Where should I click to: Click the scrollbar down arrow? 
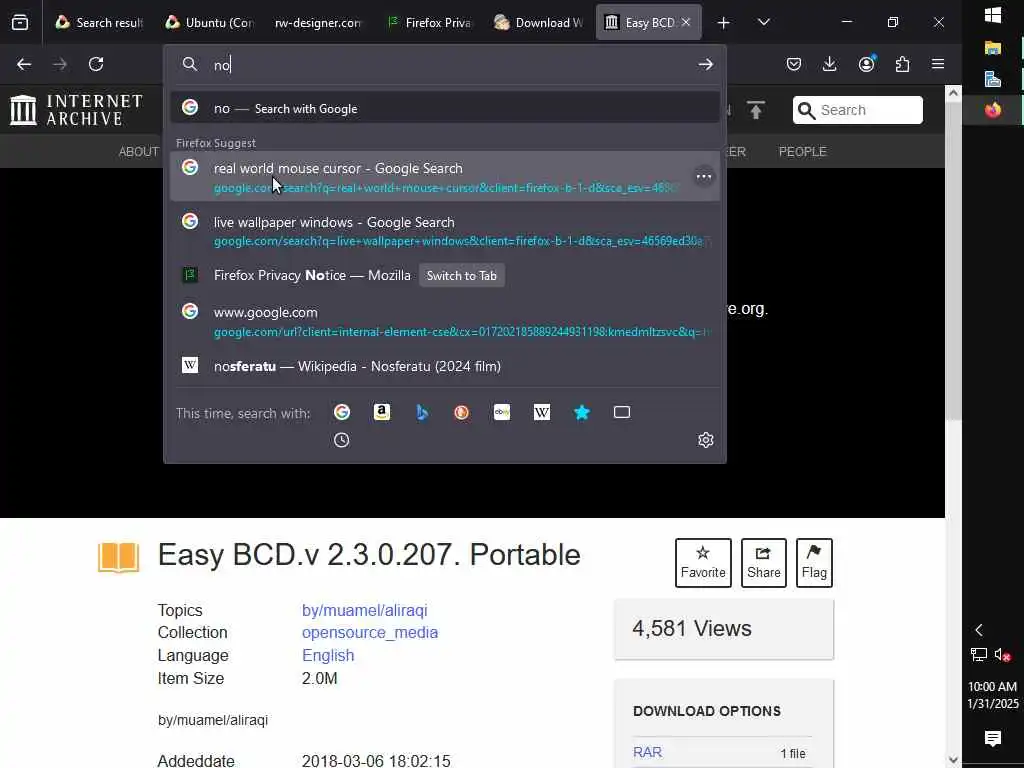(953, 760)
